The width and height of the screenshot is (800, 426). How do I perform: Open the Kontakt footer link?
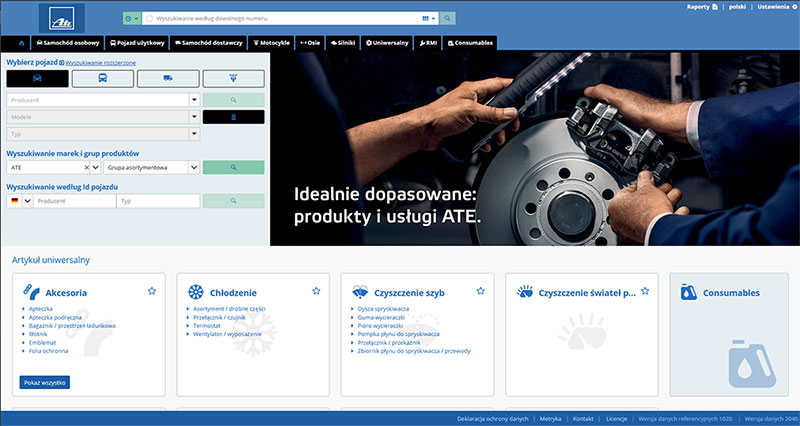point(583,419)
